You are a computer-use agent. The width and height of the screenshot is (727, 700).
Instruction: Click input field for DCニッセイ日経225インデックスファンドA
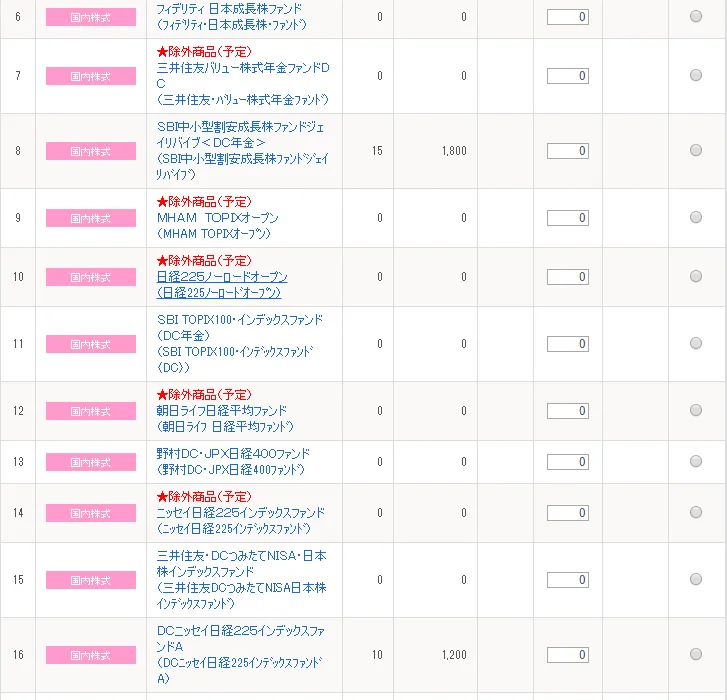click(567, 655)
